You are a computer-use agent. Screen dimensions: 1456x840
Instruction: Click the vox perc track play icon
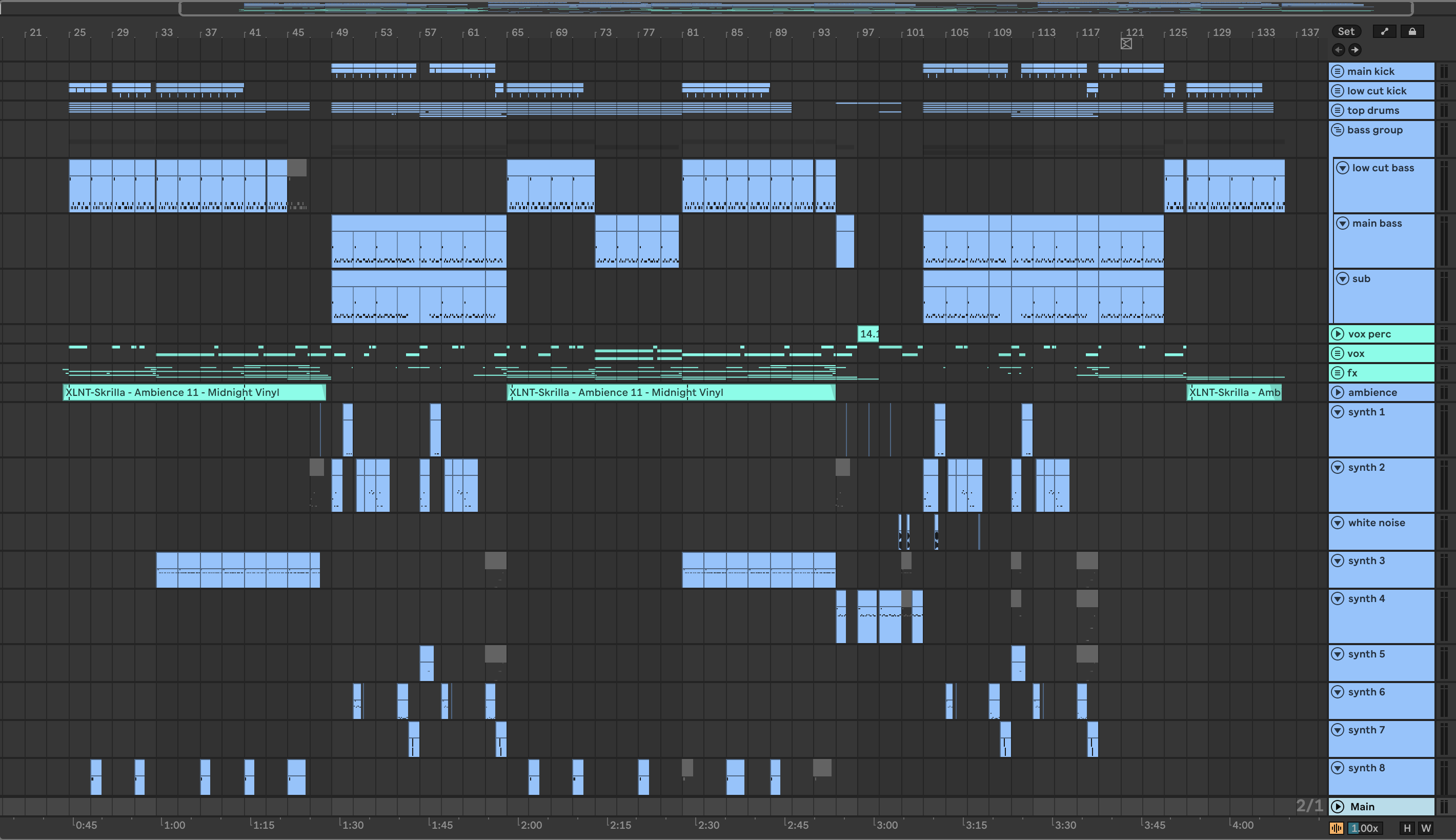(1337, 333)
